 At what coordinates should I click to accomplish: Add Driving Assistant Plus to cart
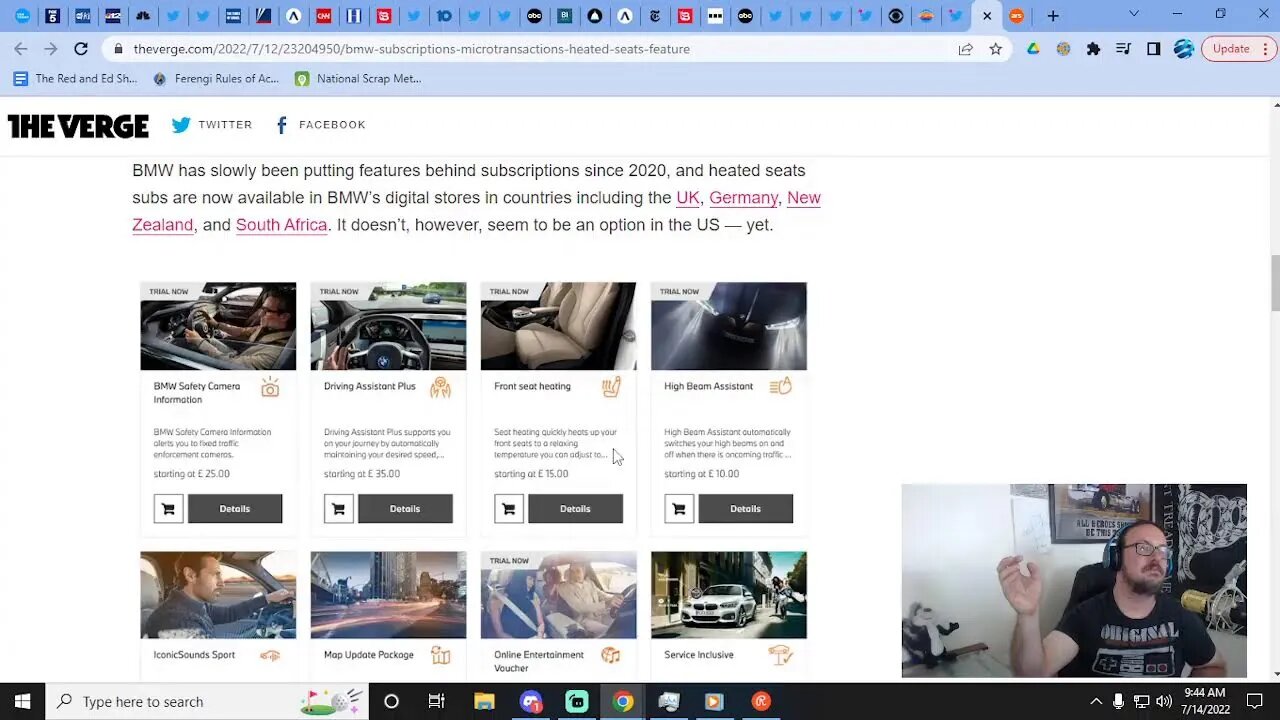[x=338, y=508]
